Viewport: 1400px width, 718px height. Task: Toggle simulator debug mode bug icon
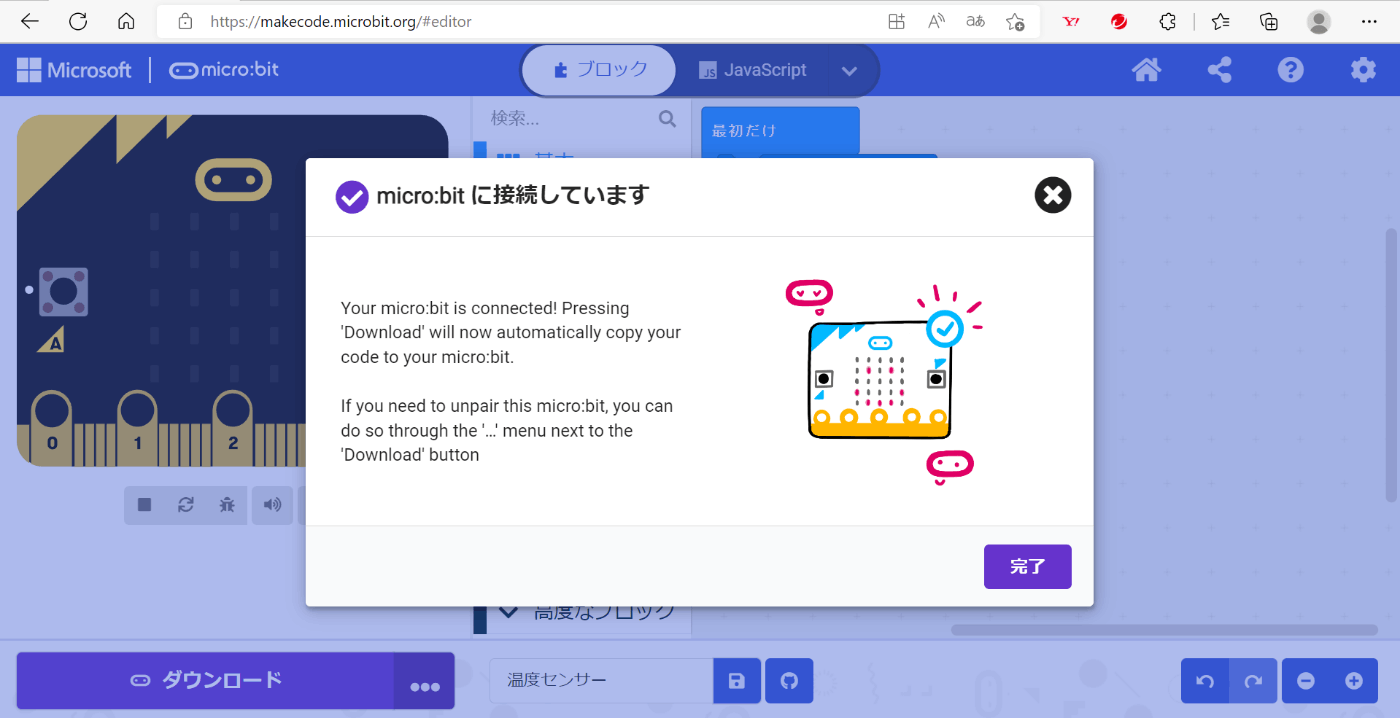(227, 505)
